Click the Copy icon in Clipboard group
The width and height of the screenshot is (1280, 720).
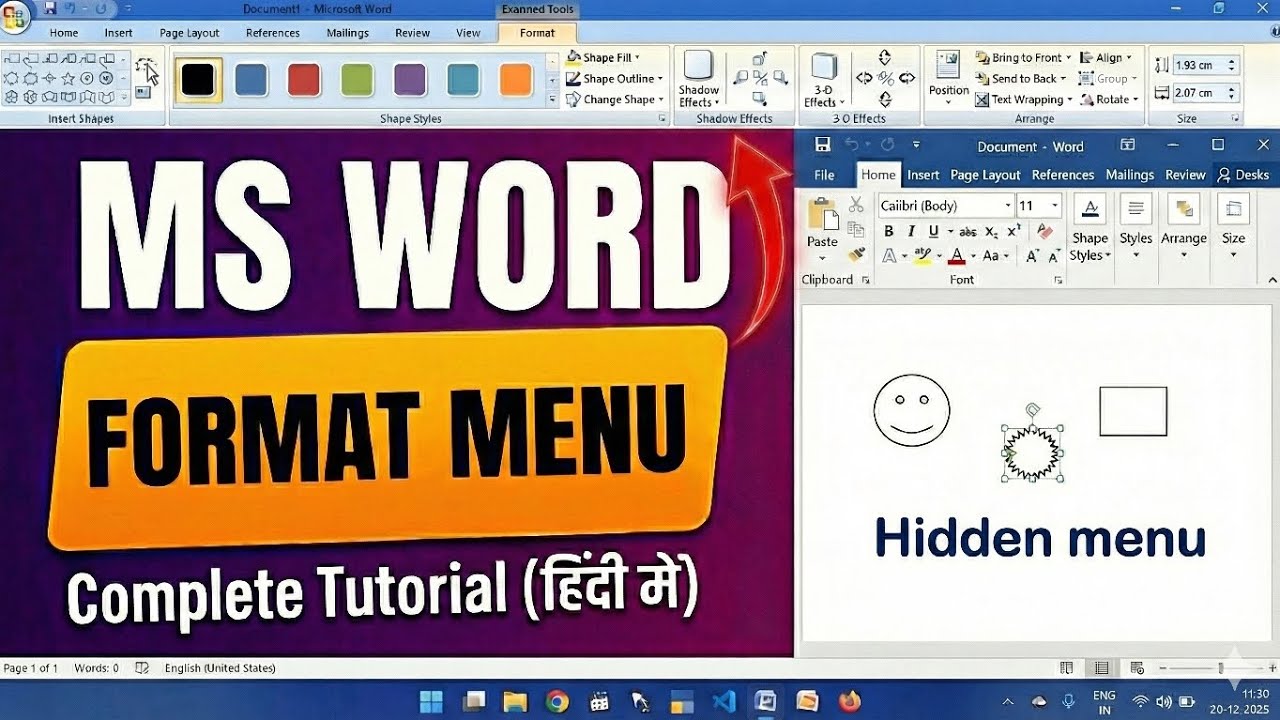pos(856,229)
